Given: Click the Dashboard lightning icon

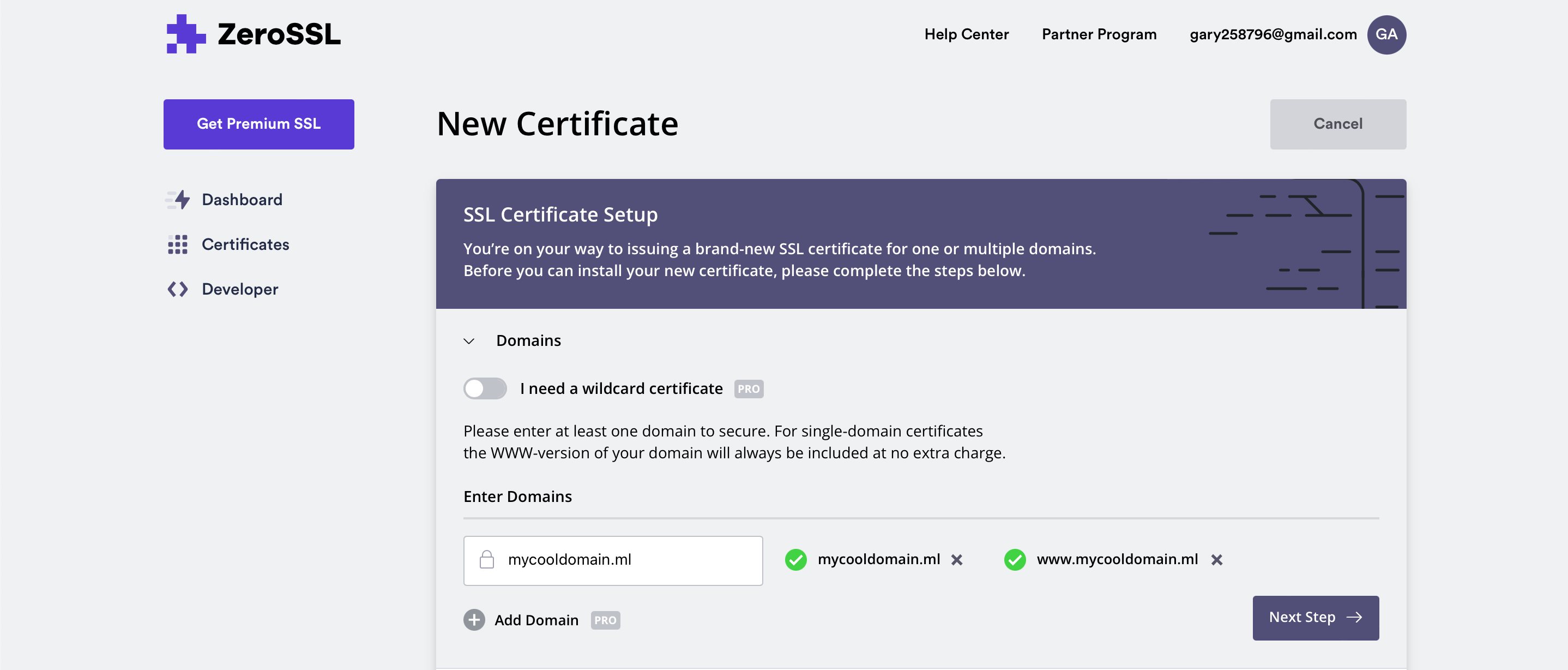Looking at the screenshot, I should [178, 200].
